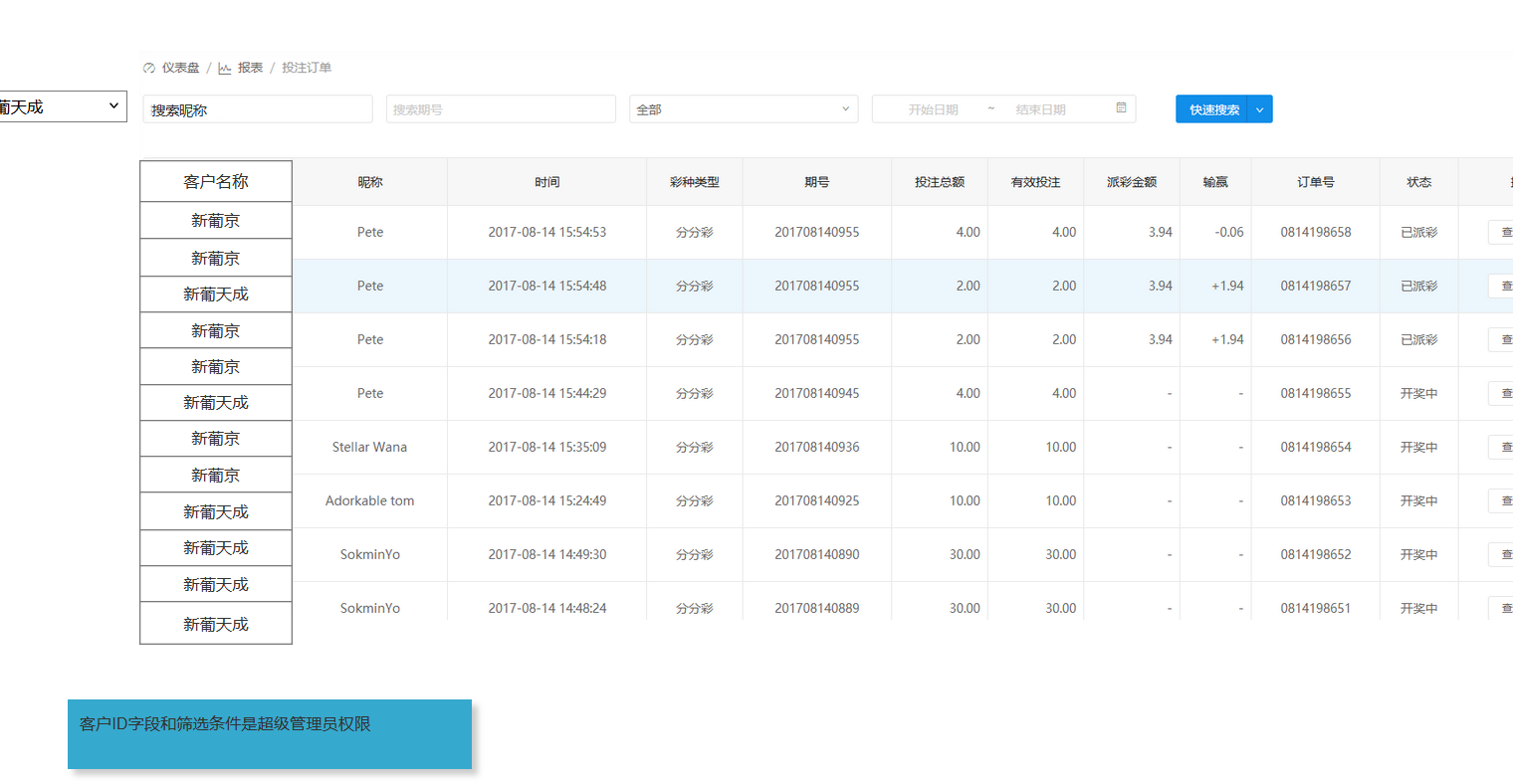Screen dimensions: 1513x784
Task: Click timestamp 2017-08-14 15:54:18
Action: point(547,339)
